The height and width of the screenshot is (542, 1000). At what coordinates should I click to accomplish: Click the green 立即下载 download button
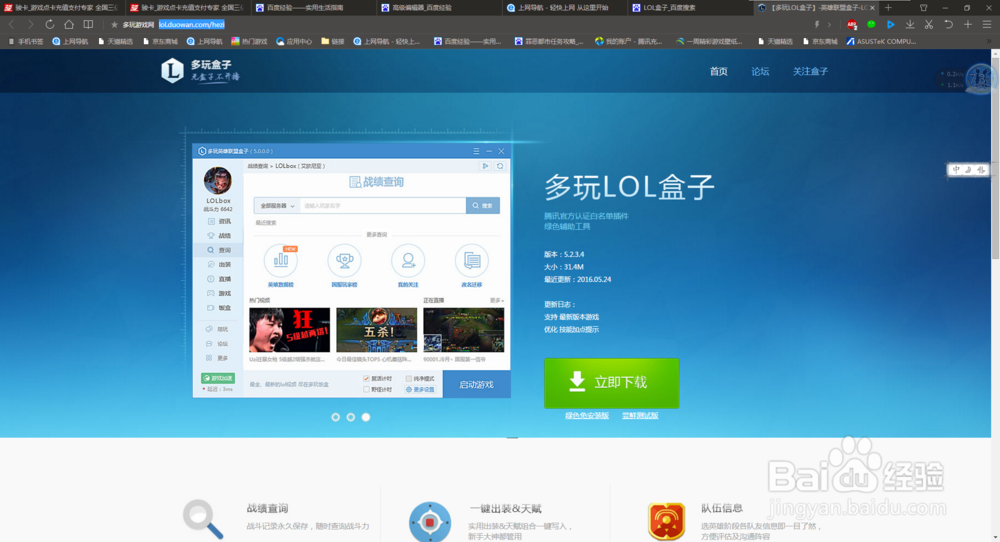(x=611, y=383)
